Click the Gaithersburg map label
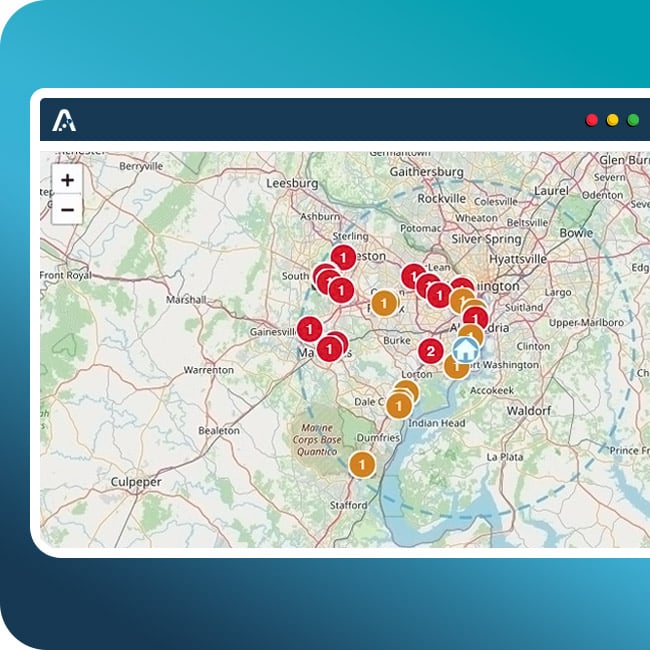Screen dimensions: 650x650 (x=427, y=172)
